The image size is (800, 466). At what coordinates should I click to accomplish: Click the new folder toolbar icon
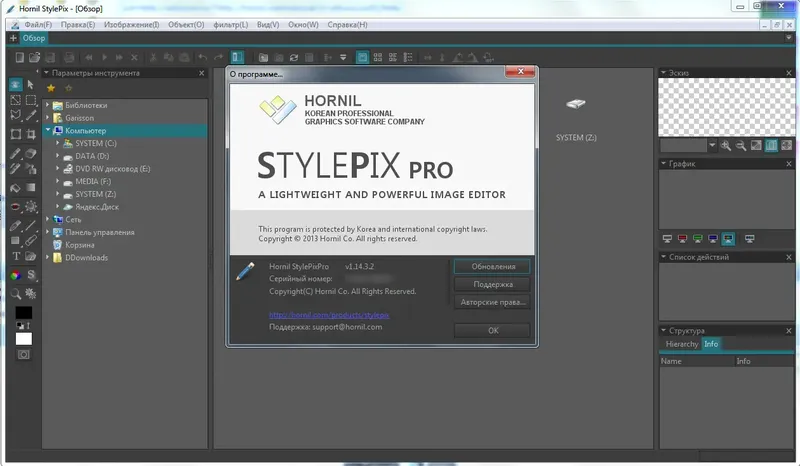(263, 58)
